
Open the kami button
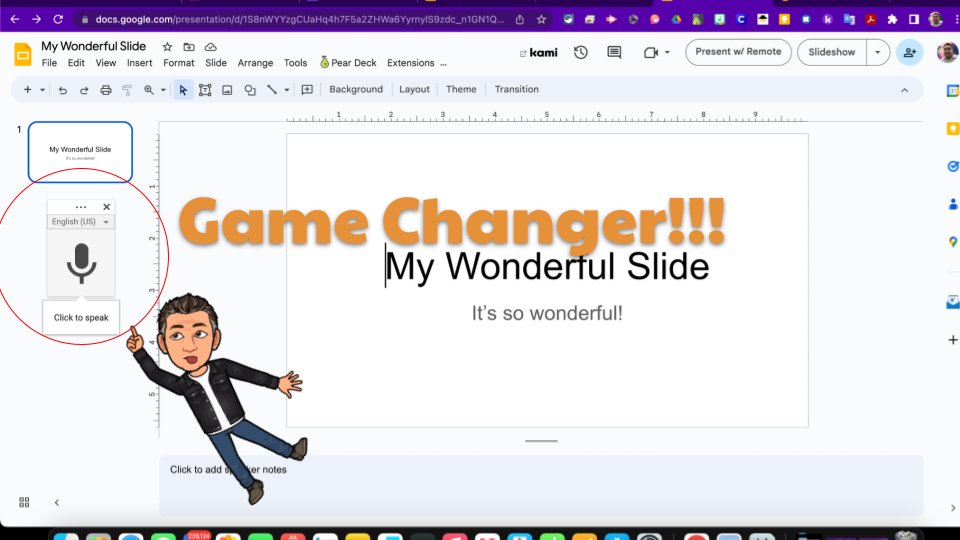pos(539,53)
